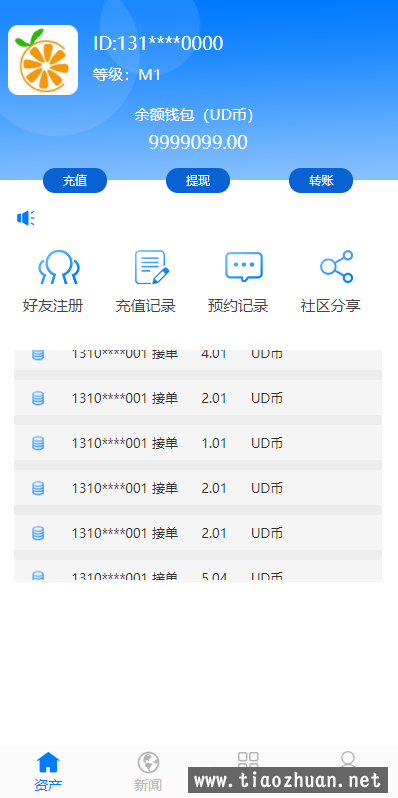Screen dimensions: 398x798
Task: Click the 余额钱包 (UD币) label
Action: pyautogui.click(x=194, y=115)
